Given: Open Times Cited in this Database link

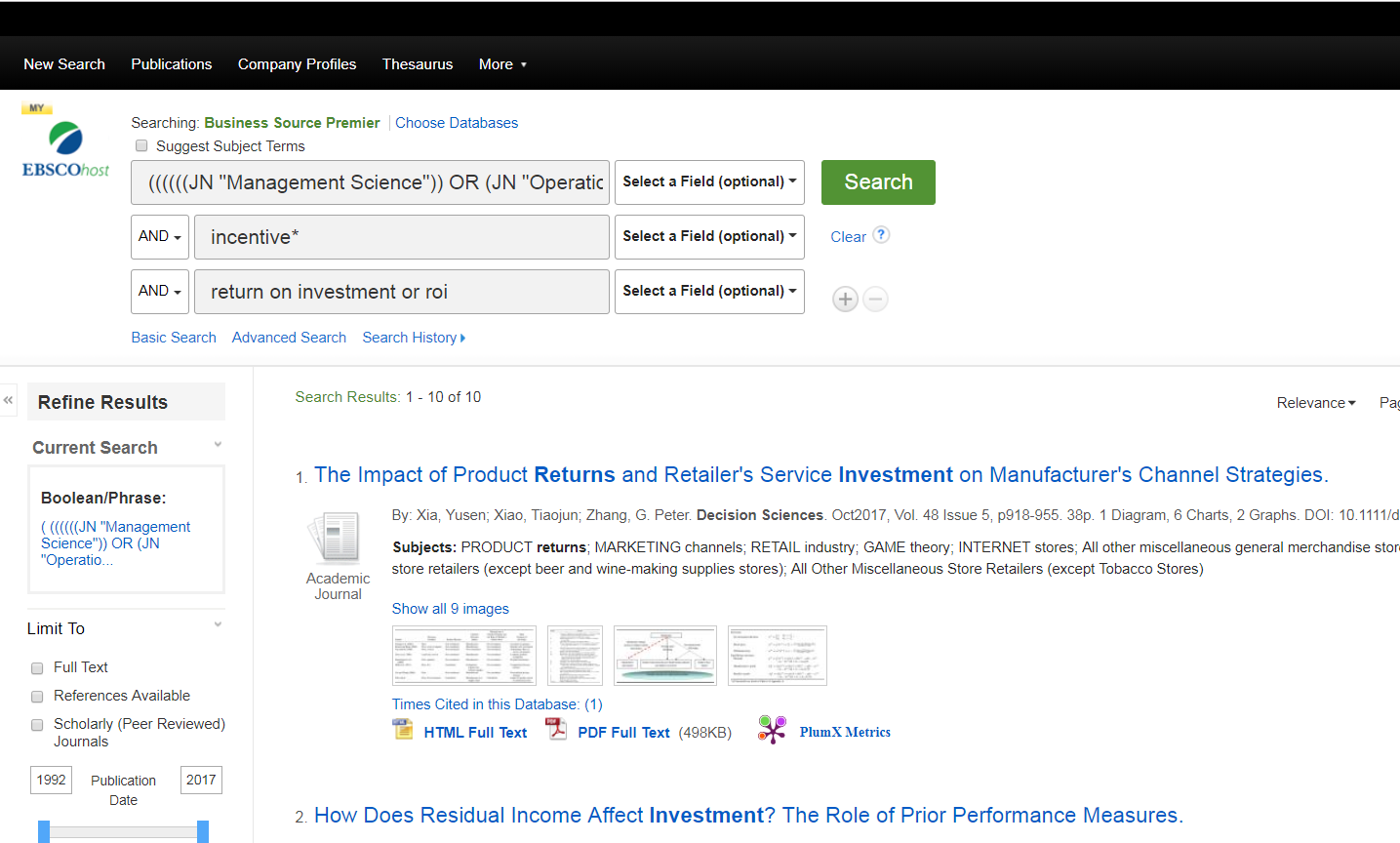Looking at the screenshot, I should [x=498, y=704].
